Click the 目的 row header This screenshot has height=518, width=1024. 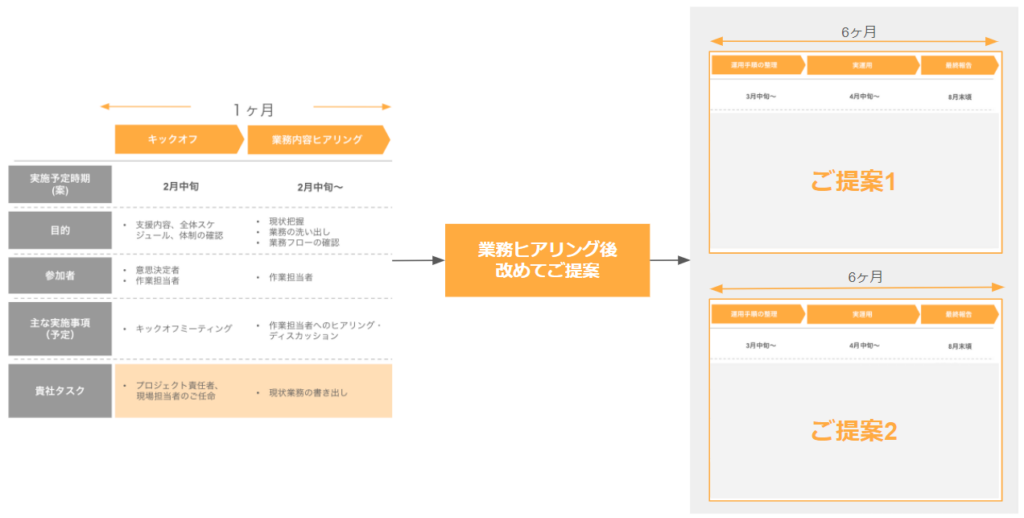60,230
